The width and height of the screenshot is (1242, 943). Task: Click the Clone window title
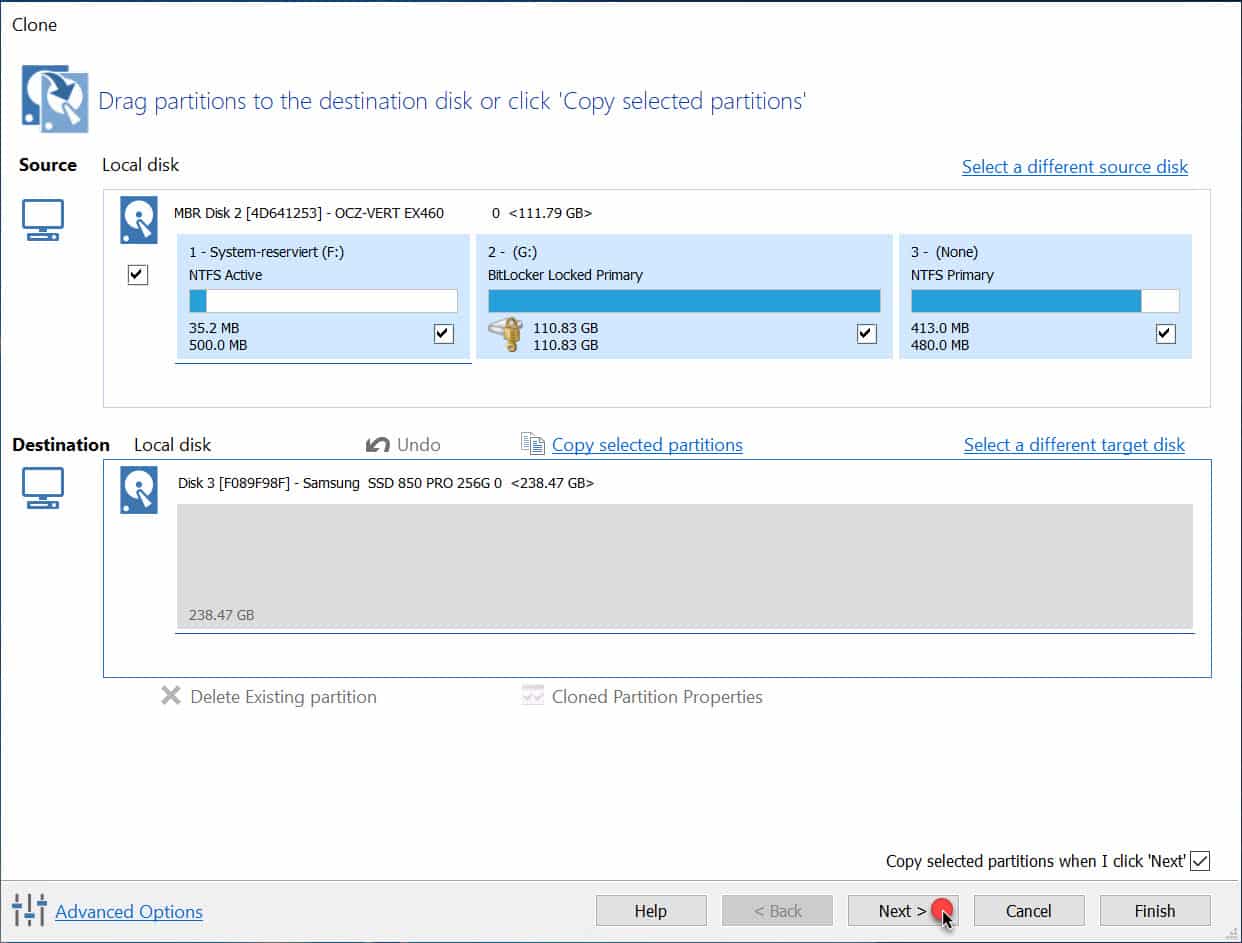click(x=34, y=25)
